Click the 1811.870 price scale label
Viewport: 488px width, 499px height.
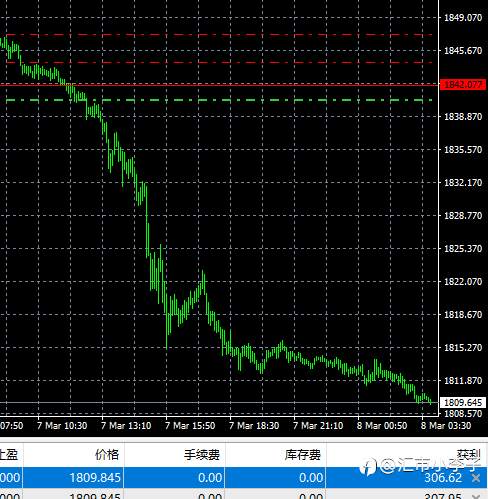463,381
